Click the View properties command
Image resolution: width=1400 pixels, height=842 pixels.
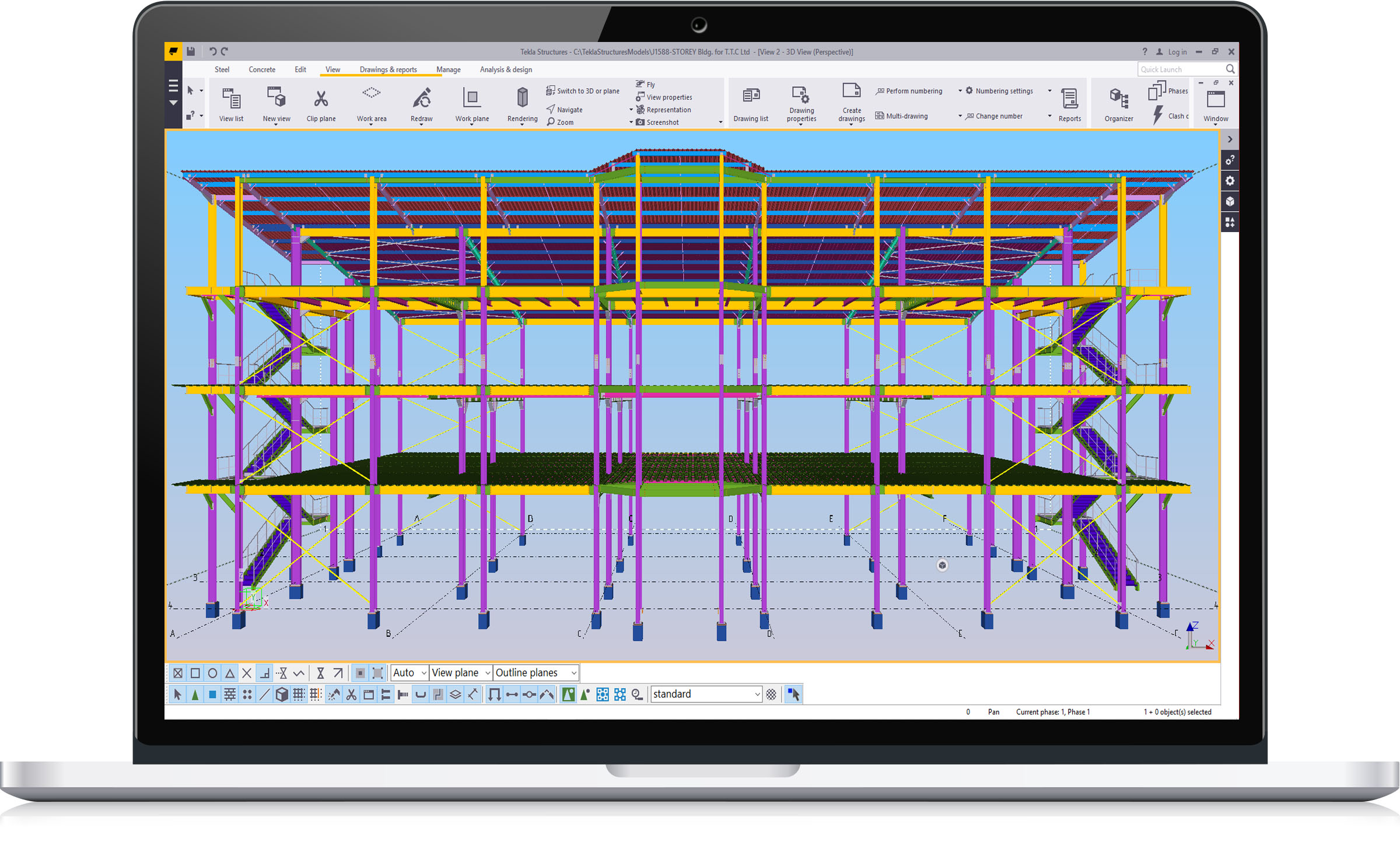coord(664,97)
